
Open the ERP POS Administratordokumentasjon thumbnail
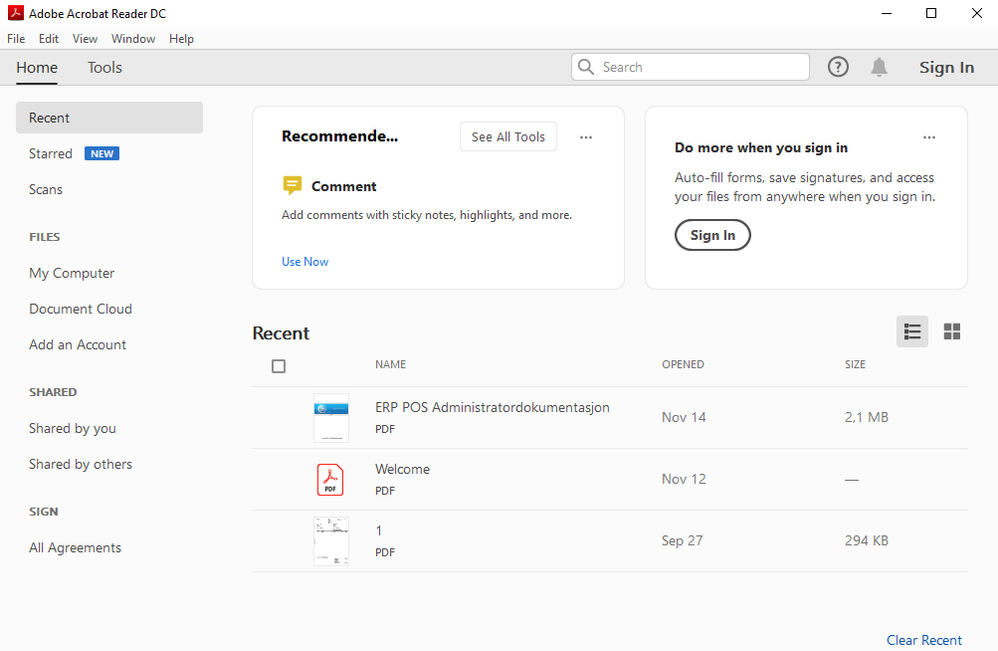pyautogui.click(x=331, y=417)
